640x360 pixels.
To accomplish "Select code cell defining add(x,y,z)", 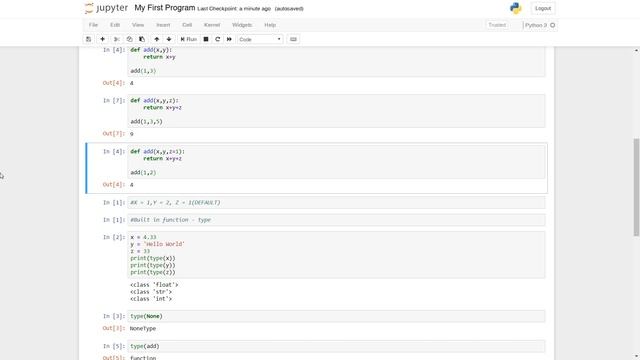I will coord(336,111).
